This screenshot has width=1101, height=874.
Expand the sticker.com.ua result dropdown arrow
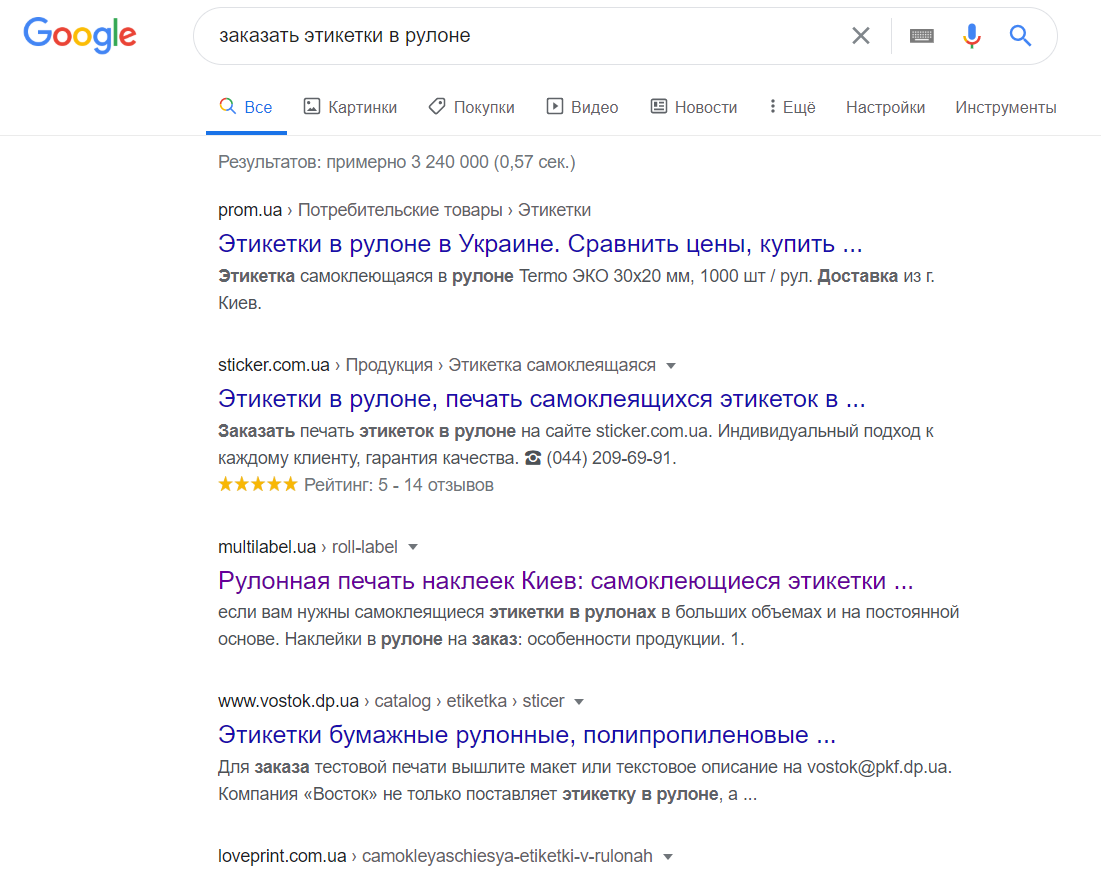[x=671, y=365]
